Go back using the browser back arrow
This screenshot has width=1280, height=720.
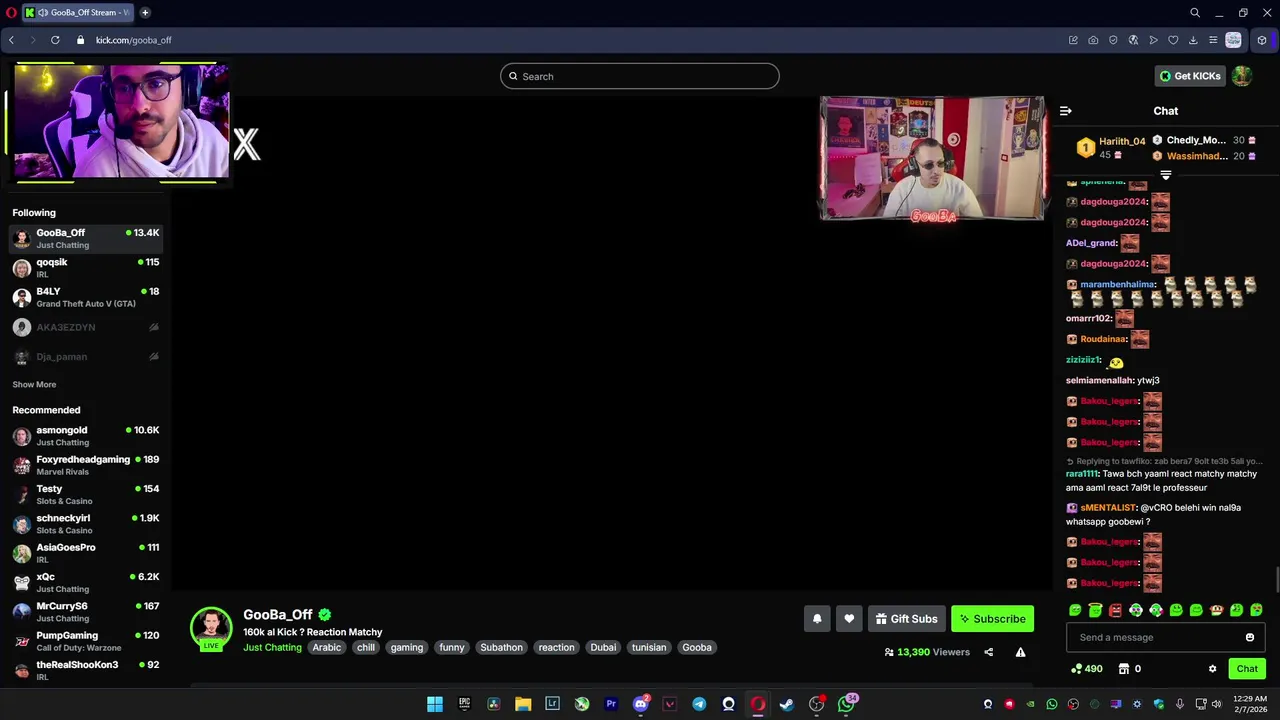11,40
